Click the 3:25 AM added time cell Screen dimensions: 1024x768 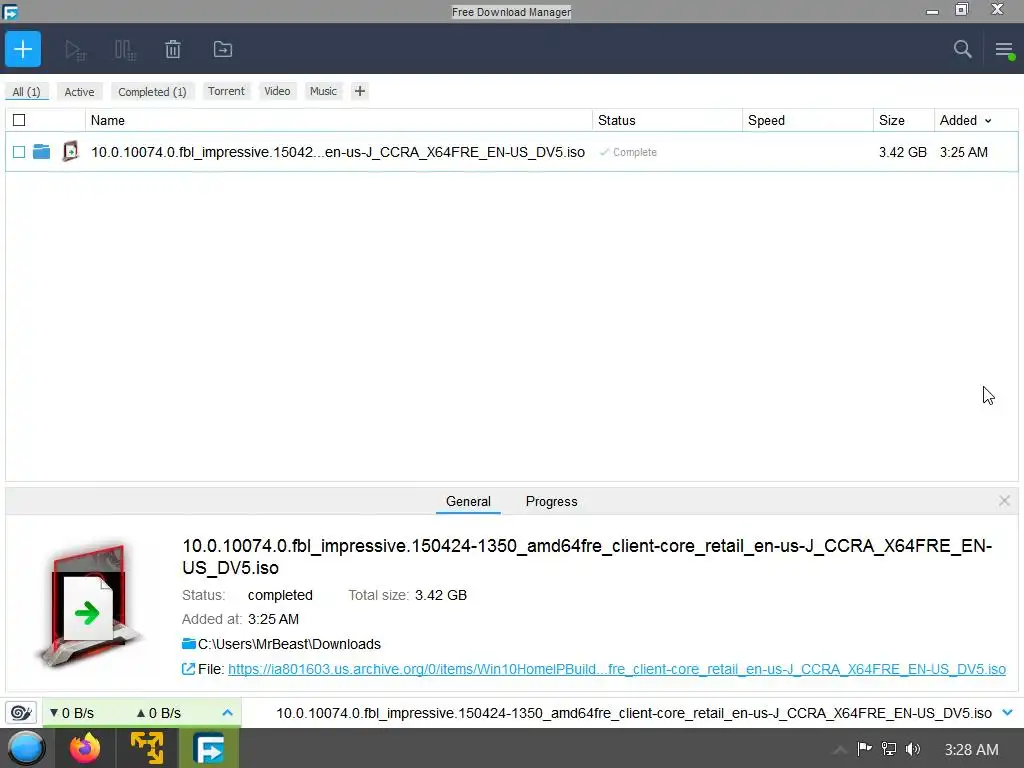pos(963,152)
